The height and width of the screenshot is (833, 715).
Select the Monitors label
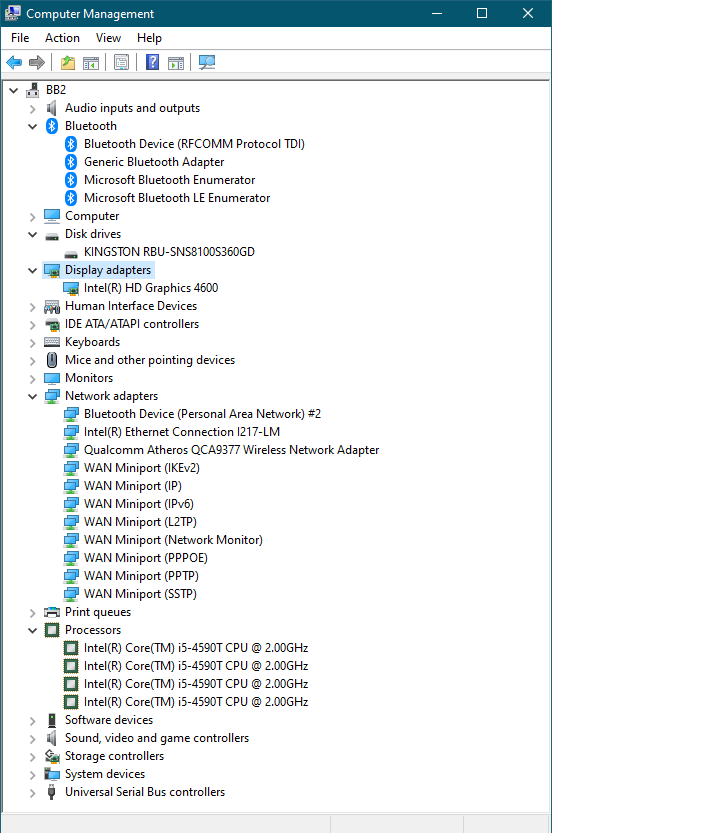click(89, 378)
